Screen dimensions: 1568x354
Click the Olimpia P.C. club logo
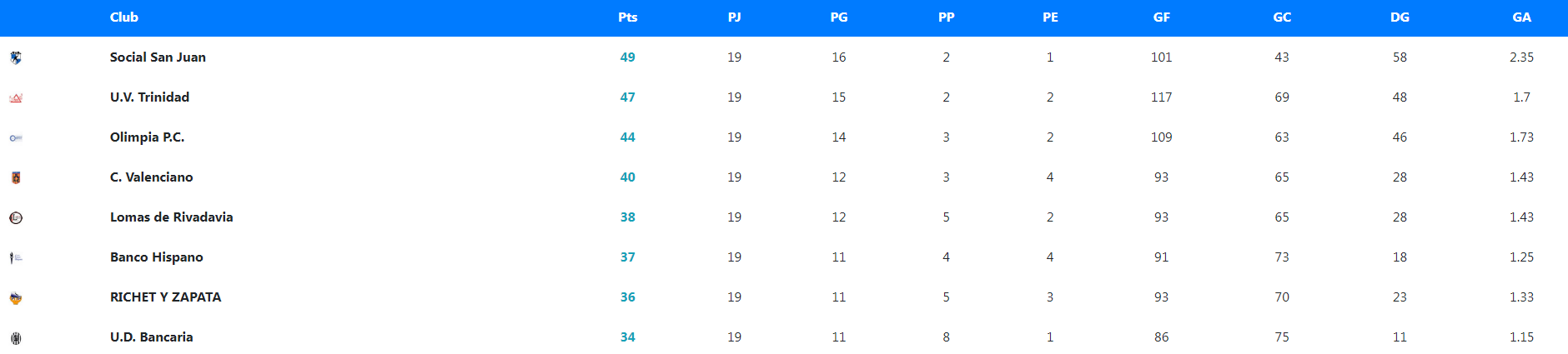pos(16,137)
